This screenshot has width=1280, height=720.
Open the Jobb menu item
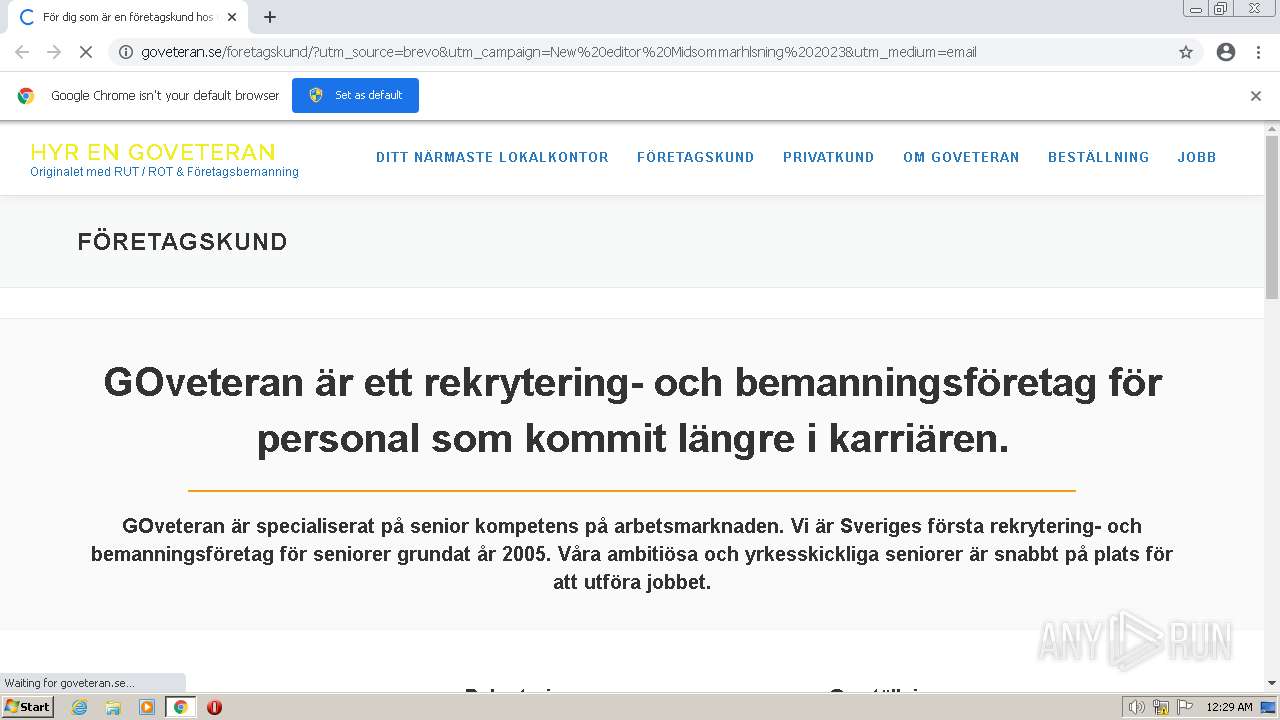1197,157
